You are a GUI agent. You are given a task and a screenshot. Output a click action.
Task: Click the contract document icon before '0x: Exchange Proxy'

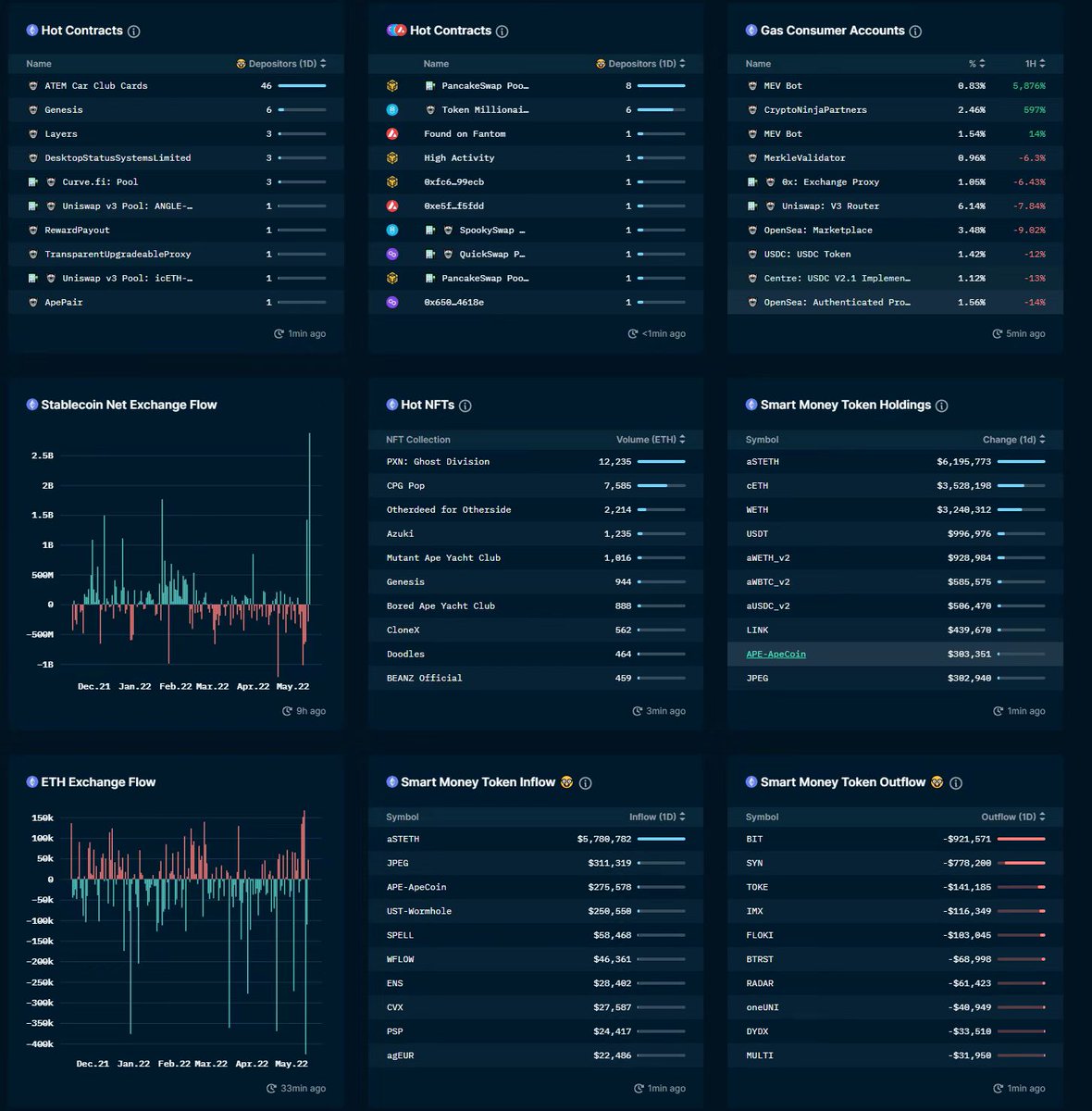(x=752, y=181)
